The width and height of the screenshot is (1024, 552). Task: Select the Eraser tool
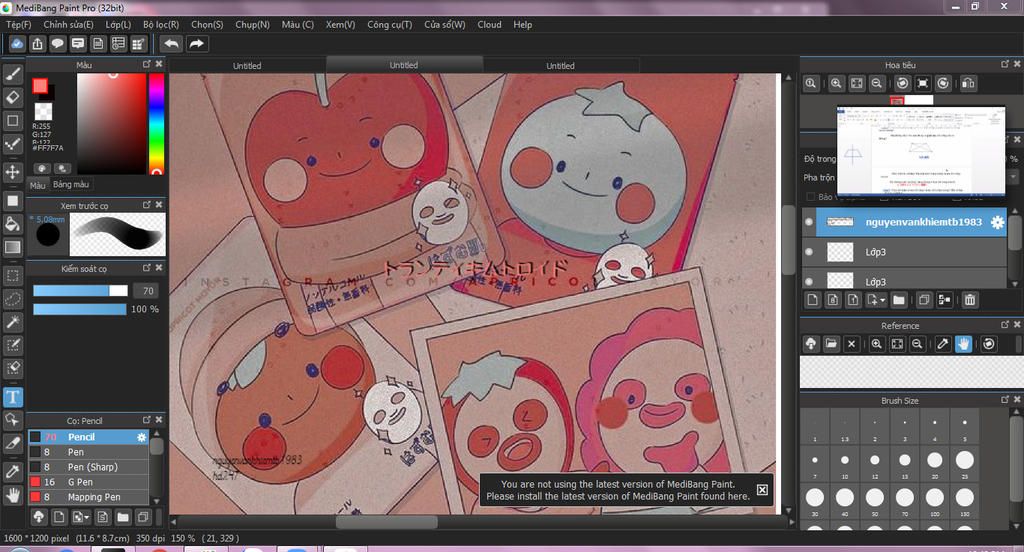pos(12,97)
